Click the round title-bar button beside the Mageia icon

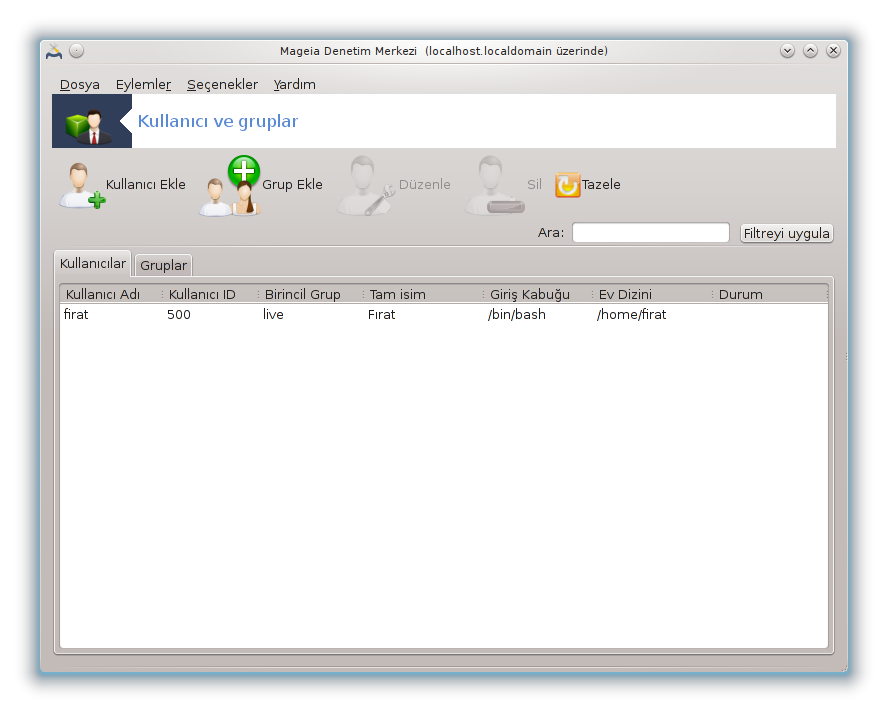pyautogui.click(x=76, y=51)
